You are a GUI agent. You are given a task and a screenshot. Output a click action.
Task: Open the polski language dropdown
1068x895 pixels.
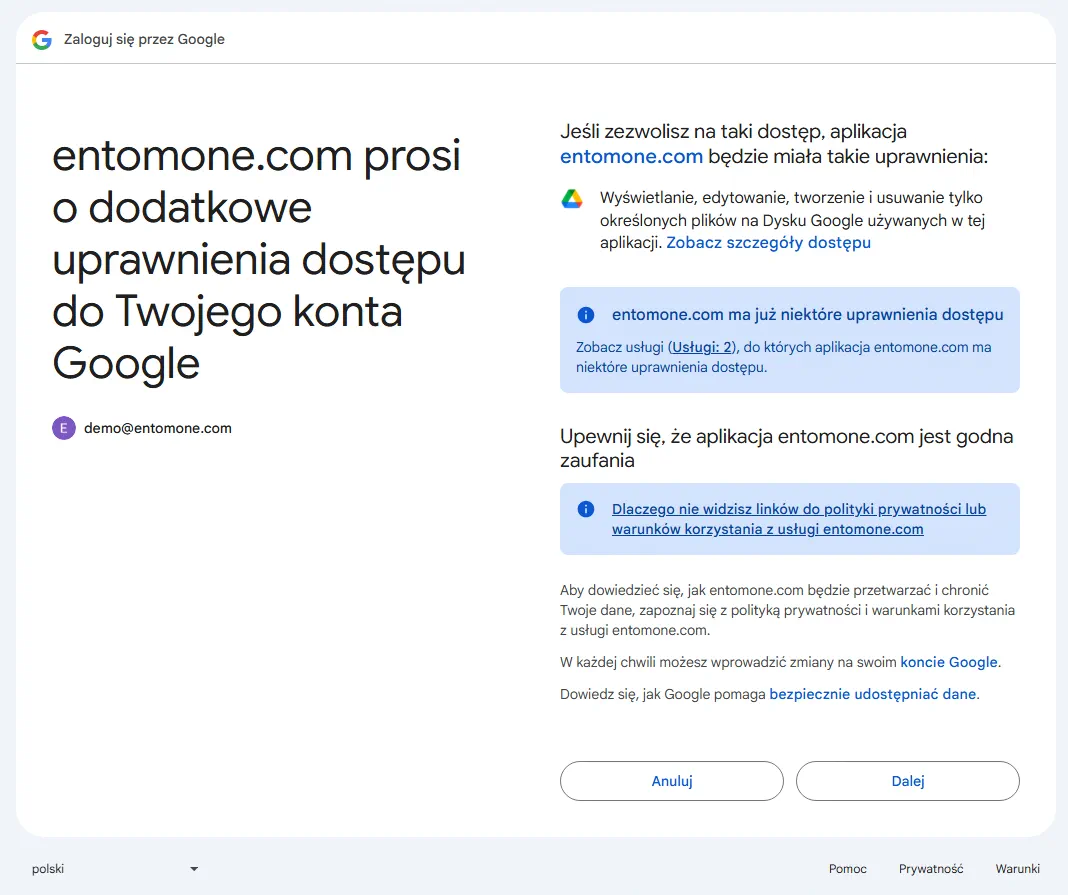pos(116,868)
